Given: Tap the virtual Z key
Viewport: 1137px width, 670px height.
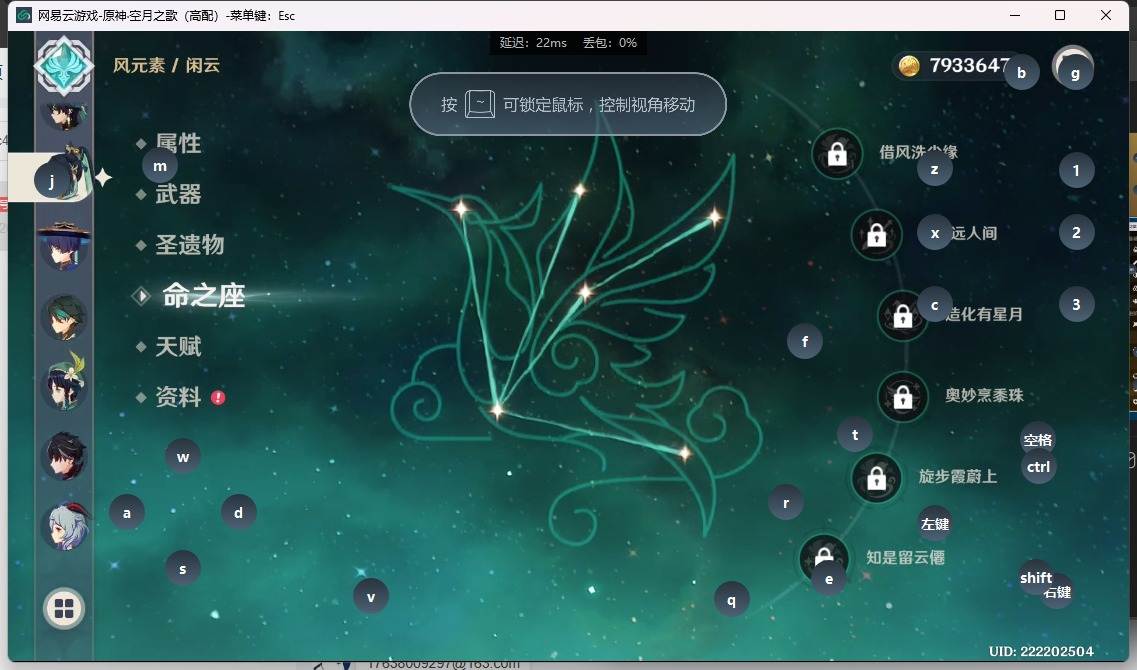Looking at the screenshot, I should tap(935, 170).
